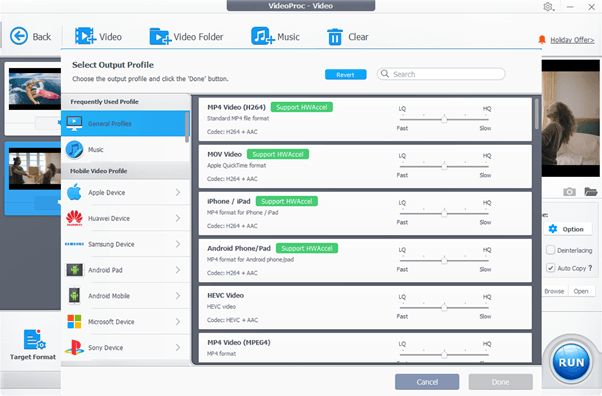The image size is (602, 396).
Task: Select the HEVC Video profile
Action: point(365,307)
